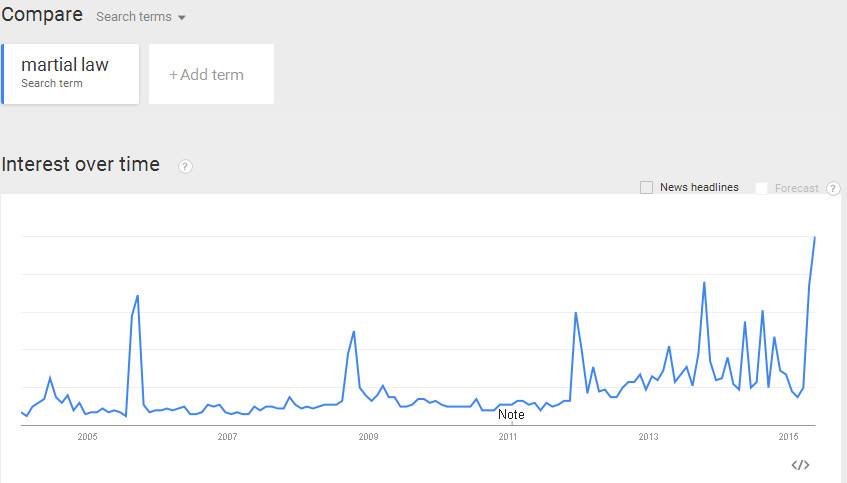This screenshot has width=847, height=483.
Task: Click the 2005 label on the time axis
Action: [87, 437]
